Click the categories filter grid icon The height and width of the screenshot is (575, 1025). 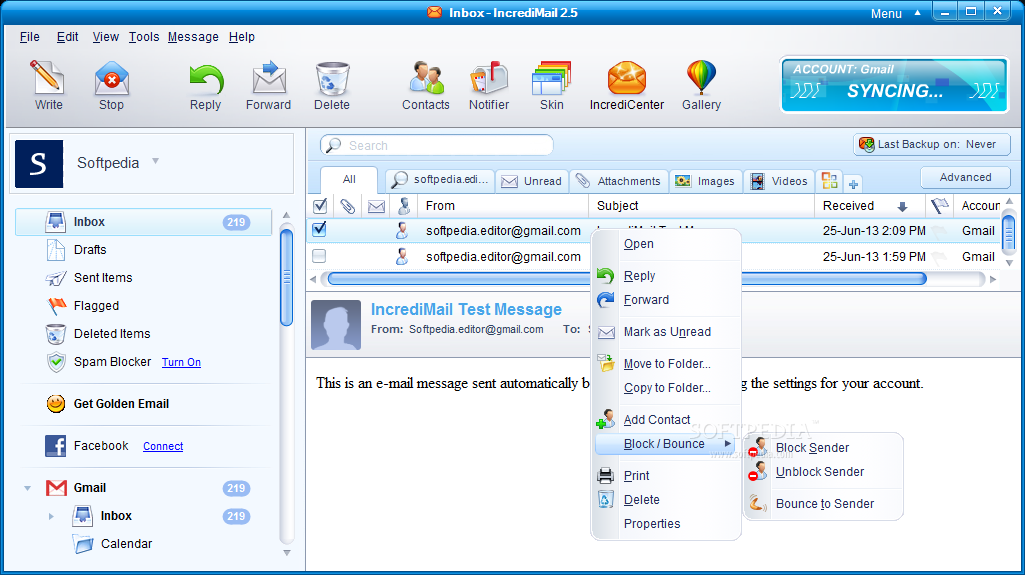point(830,180)
